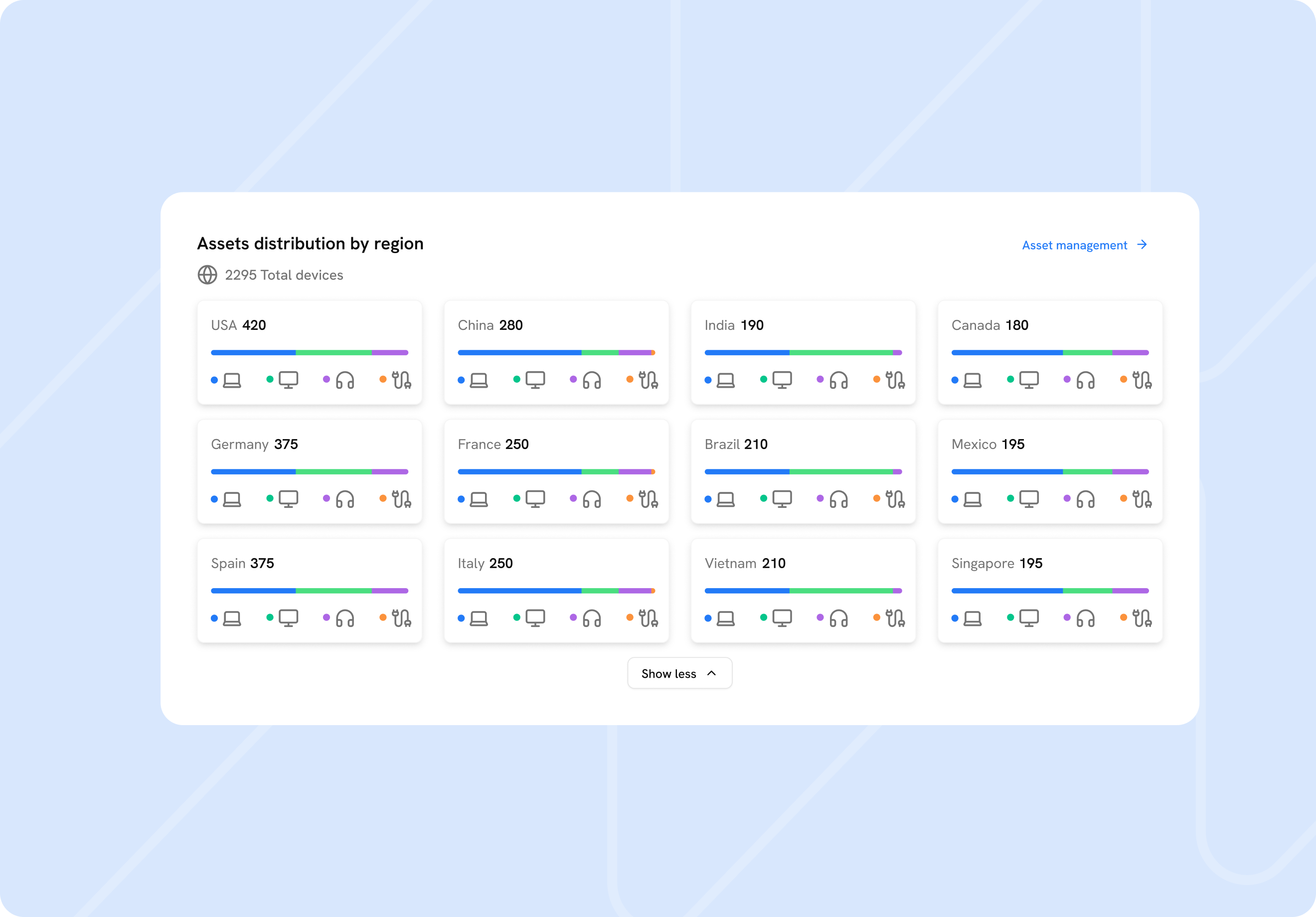Click the arrow next to Asset management
1316x917 pixels.
1143,245
